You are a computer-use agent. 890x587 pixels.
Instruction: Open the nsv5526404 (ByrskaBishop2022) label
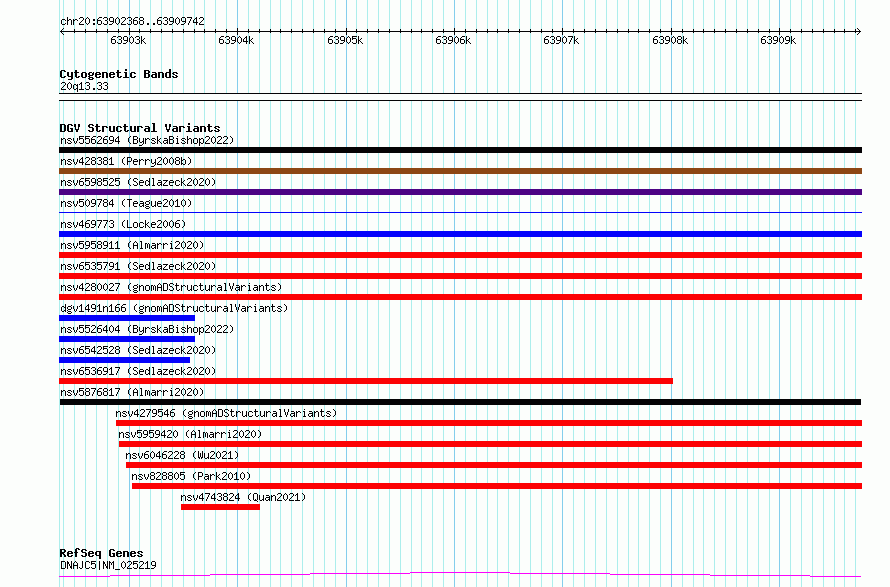click(x=147, y=329)
